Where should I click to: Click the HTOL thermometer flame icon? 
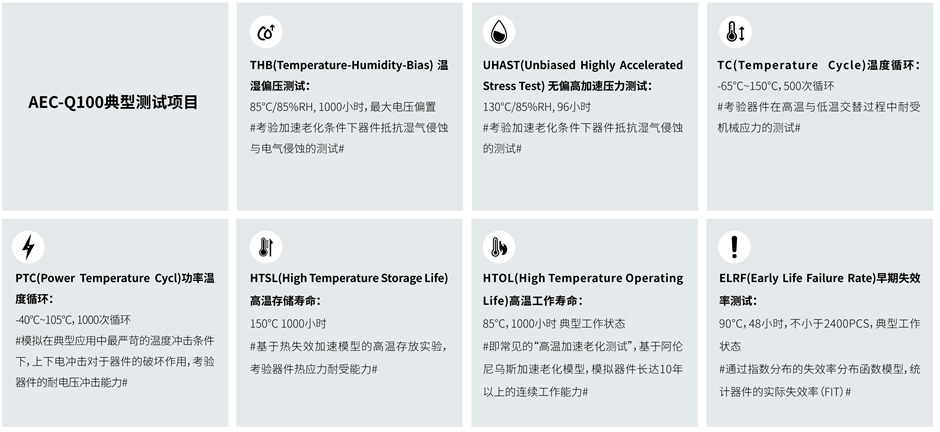[499, 247]
